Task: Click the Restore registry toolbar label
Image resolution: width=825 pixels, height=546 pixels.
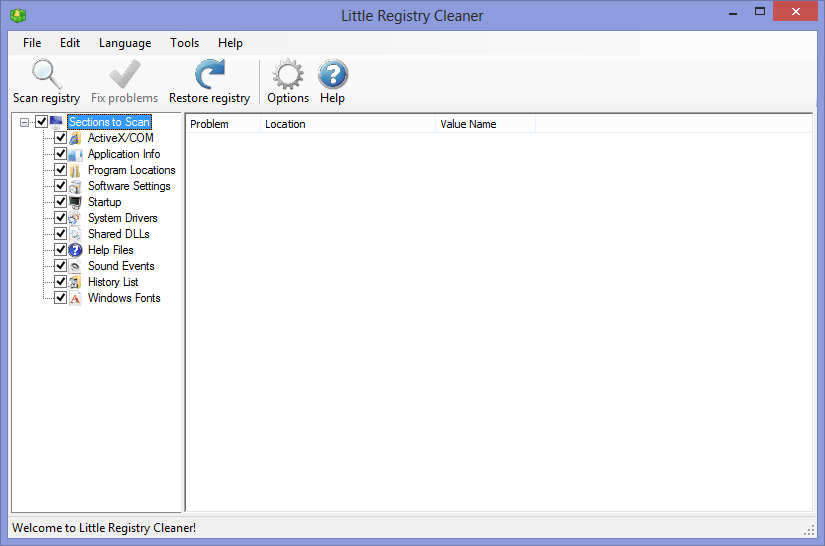Action: (x=209, y=98)
